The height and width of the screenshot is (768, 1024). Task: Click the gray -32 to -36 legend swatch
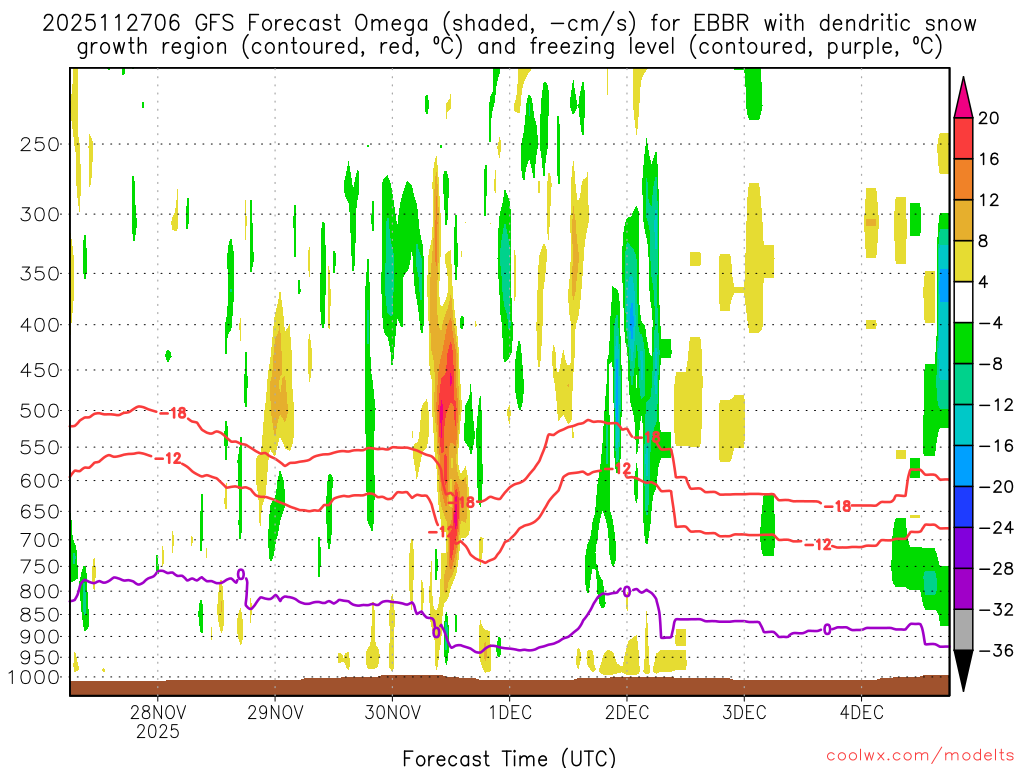pyautogui.click(x=963, y=630)
